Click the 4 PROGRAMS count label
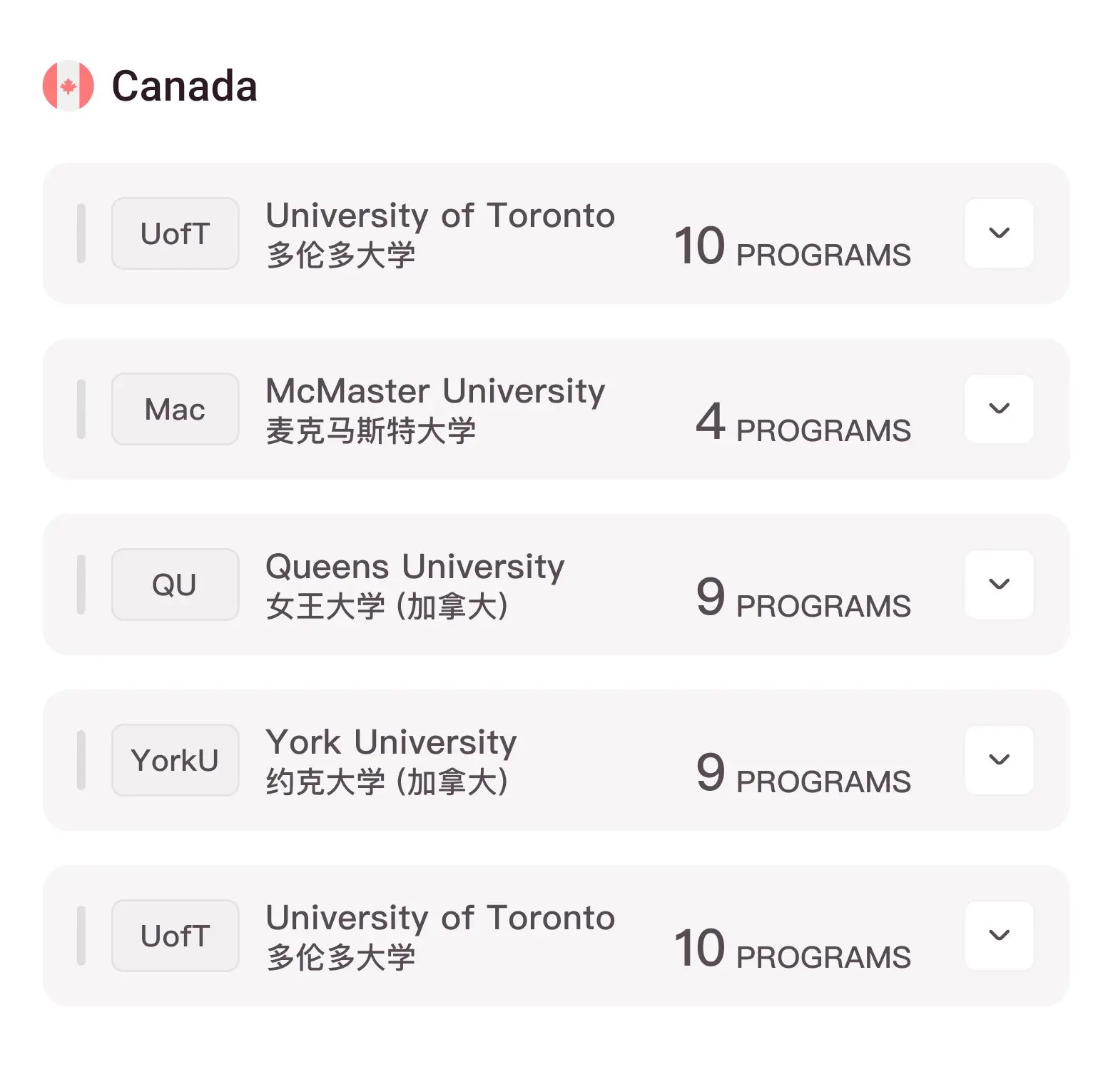This screenshot has width=1113, height=1092. (x=803, y=423)
